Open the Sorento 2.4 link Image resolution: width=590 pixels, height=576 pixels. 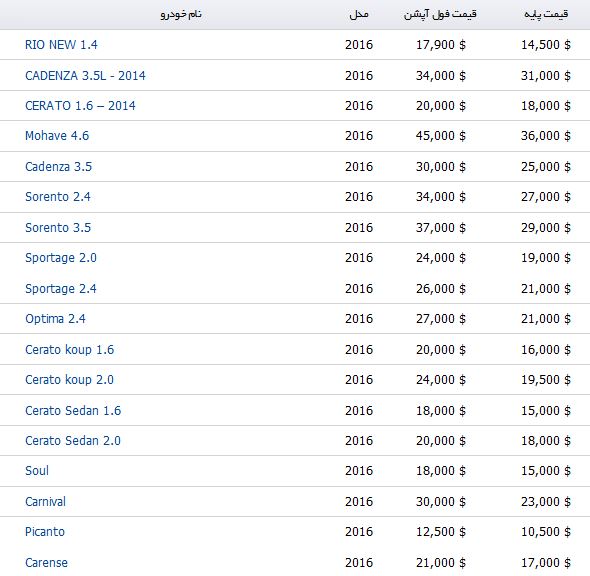(x=58, y=197)
